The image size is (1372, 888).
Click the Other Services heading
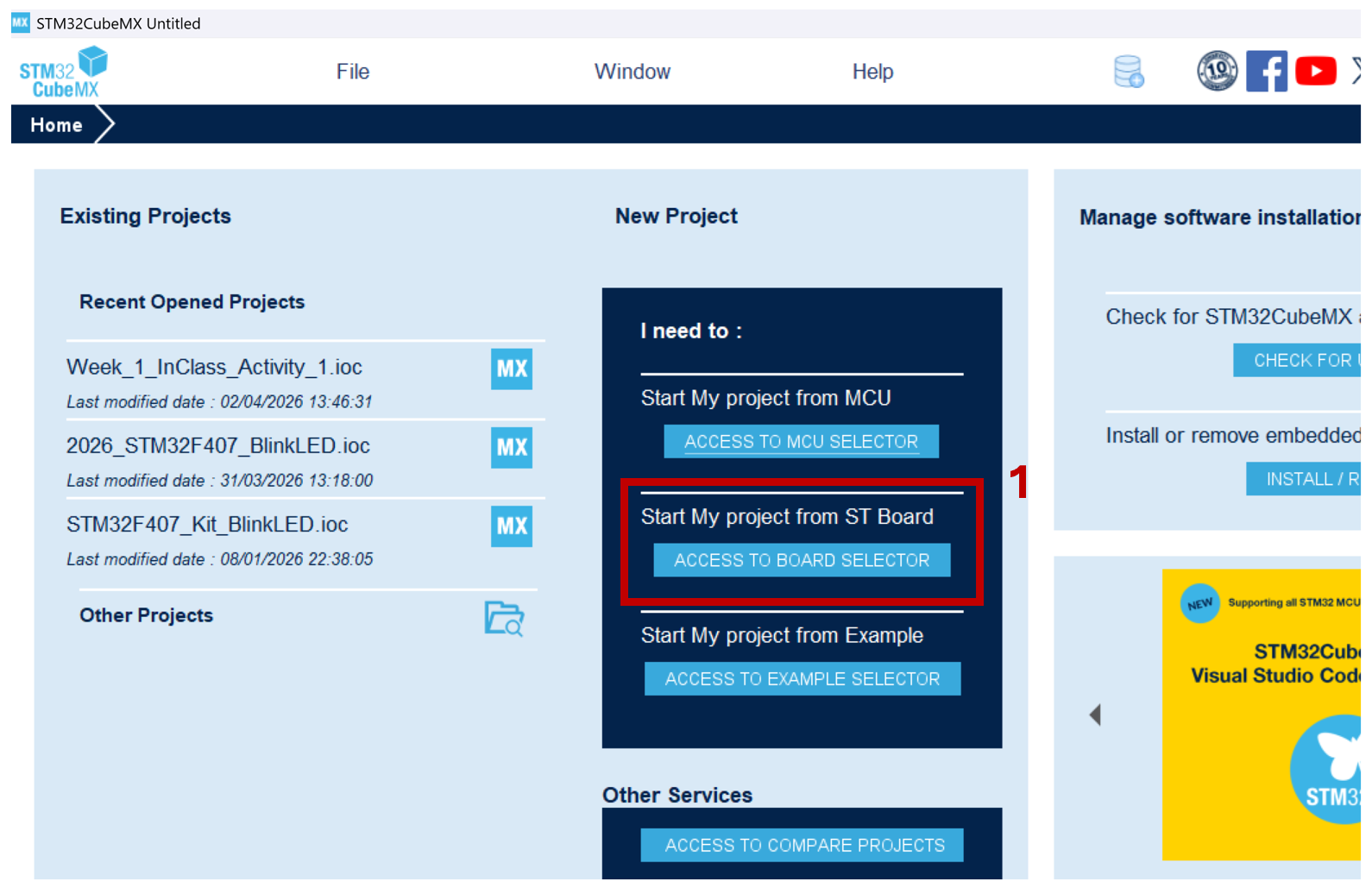tap(677, 795)
